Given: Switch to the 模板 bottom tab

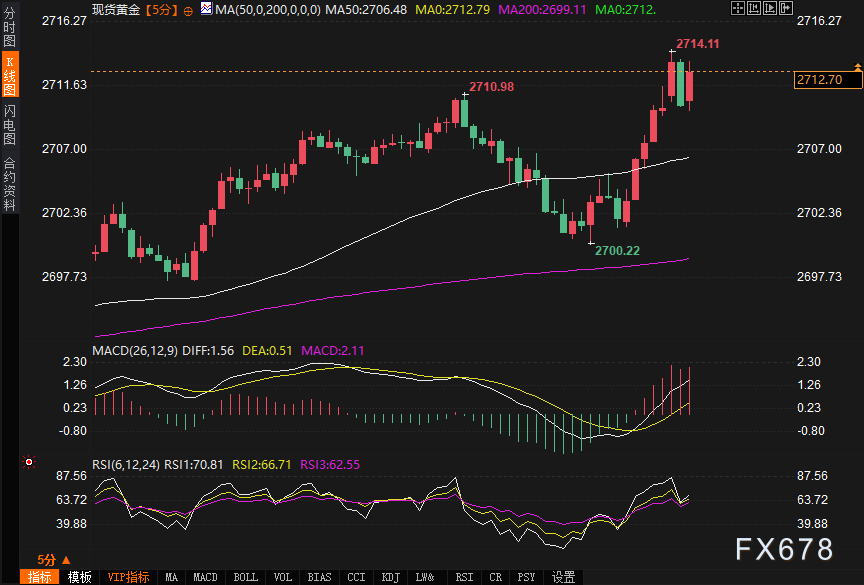Looking at the screenshot, I should pyautogui.click(x=80, y=577).
